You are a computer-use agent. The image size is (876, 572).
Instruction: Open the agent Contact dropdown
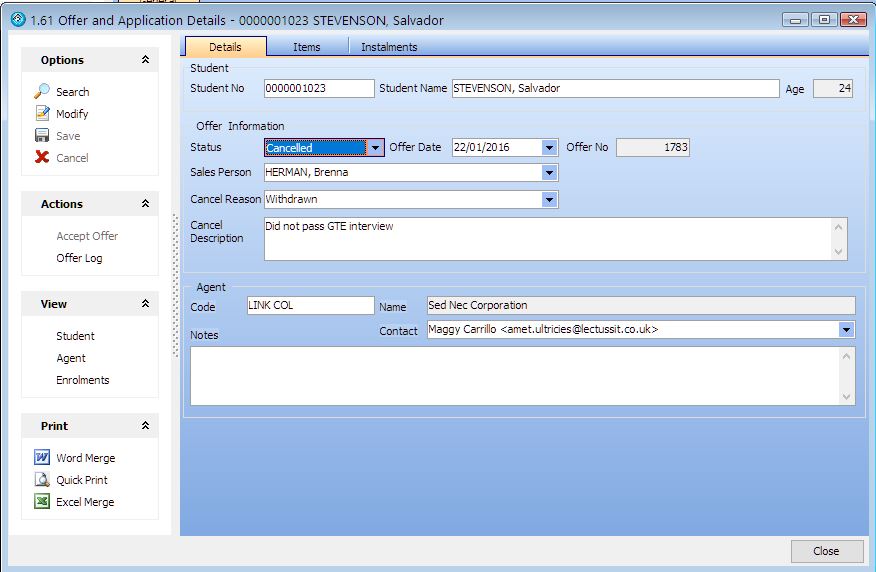click(x=846, y=330)
